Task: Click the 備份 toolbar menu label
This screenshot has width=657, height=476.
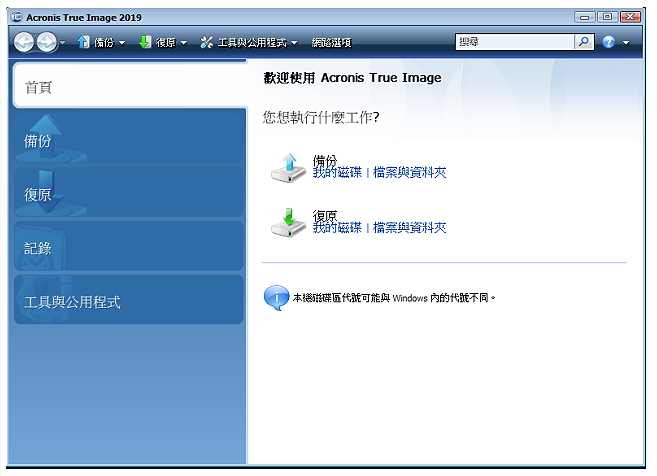Action: coord(104,43)
